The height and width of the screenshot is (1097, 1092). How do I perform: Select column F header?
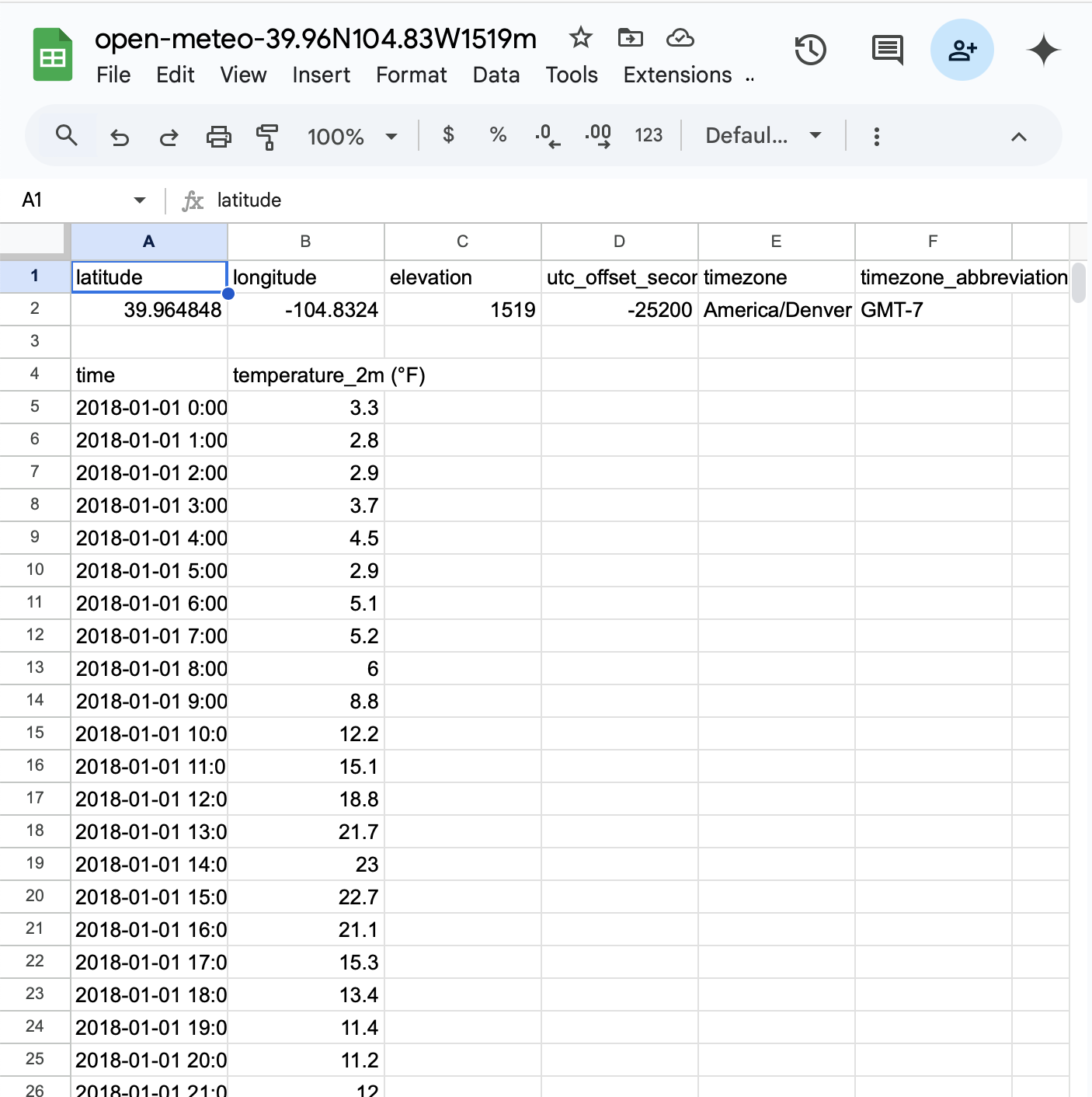pyautogui.click(x=934, y=242)
